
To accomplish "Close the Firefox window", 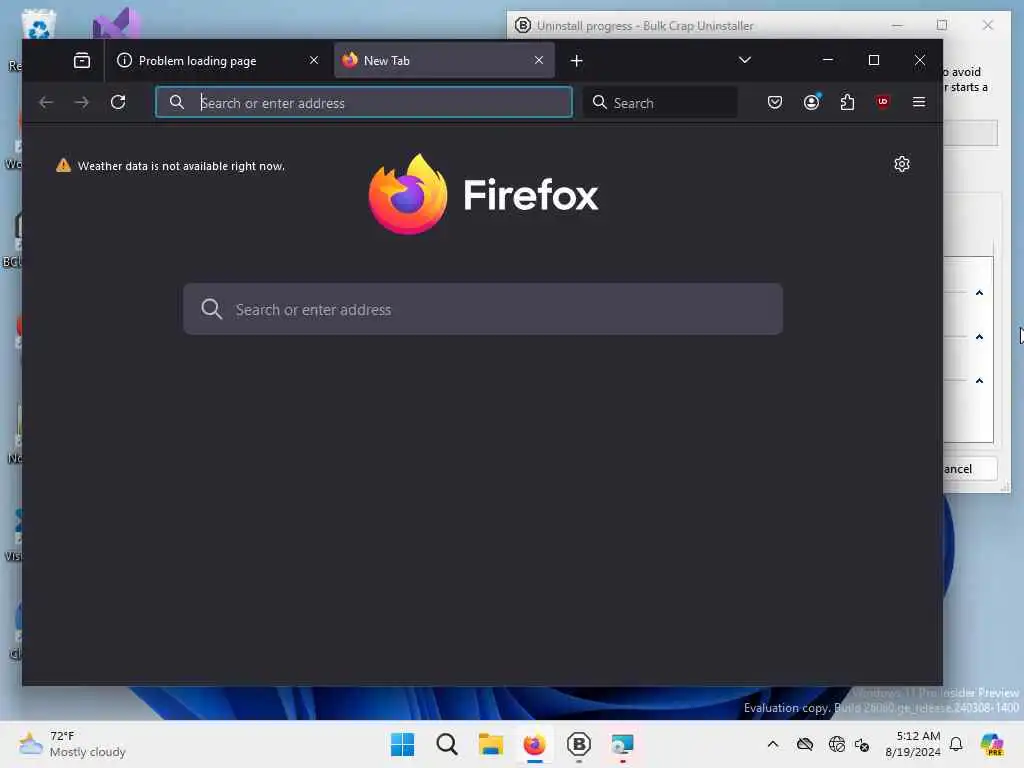I will [x=920, y=60].
